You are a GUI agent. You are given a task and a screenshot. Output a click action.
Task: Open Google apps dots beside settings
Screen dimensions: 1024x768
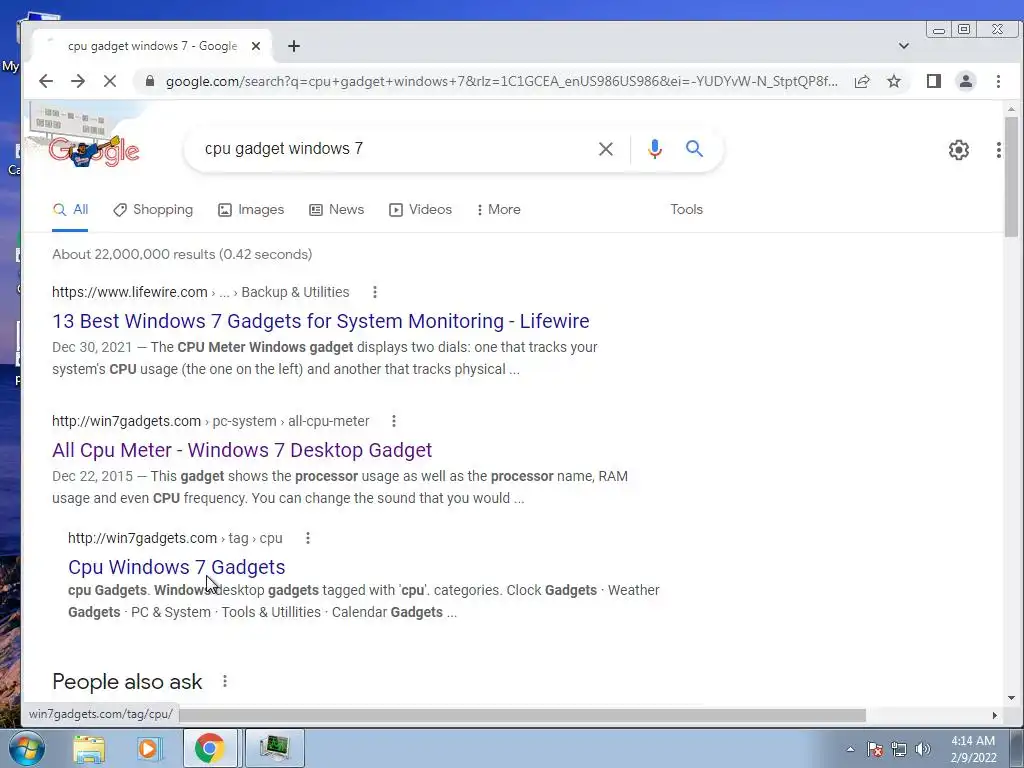(999, 150)
